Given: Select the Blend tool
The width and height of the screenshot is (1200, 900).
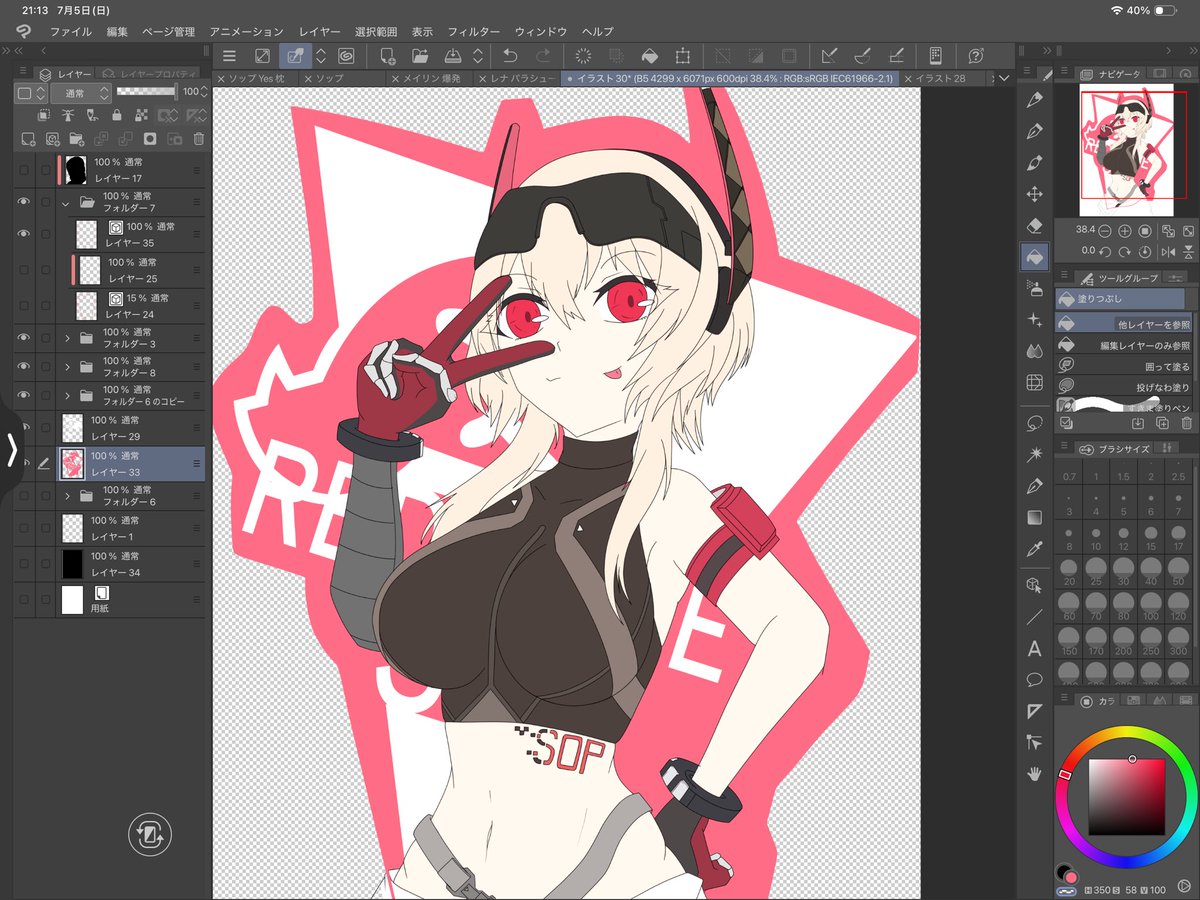Looking at the screenshot, I should [x=1035, y=351].
